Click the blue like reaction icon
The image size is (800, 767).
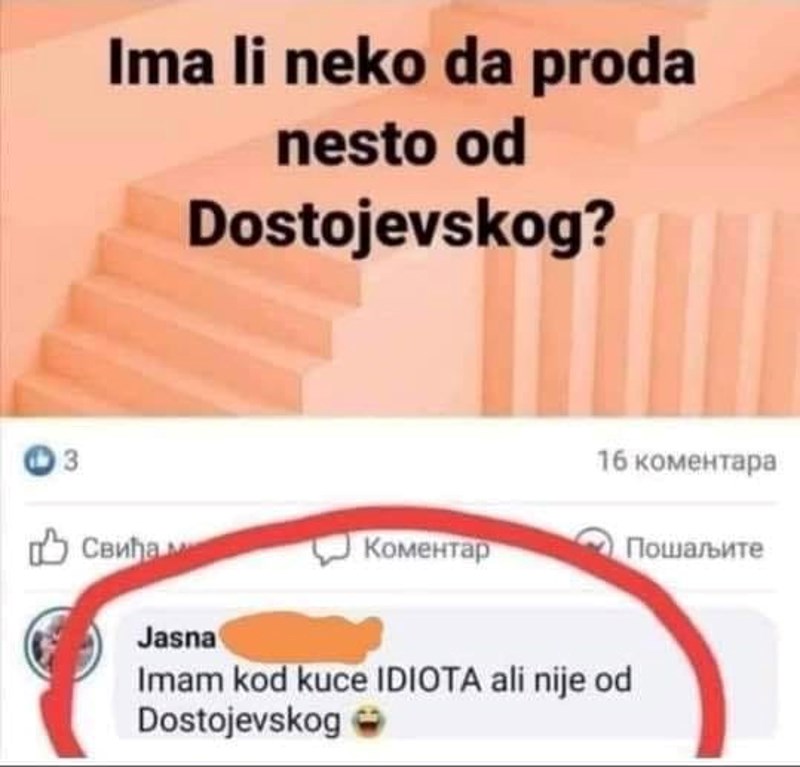pyautogui.click(x=39, y=461)
